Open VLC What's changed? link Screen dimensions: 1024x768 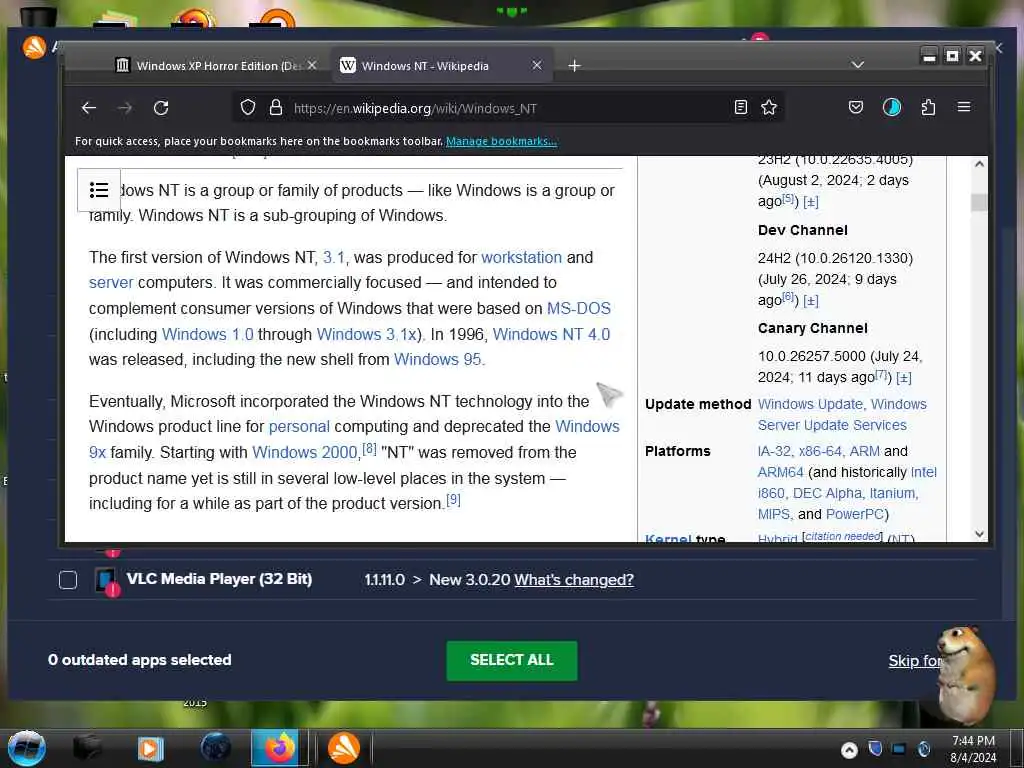click(x=574, y=580)
